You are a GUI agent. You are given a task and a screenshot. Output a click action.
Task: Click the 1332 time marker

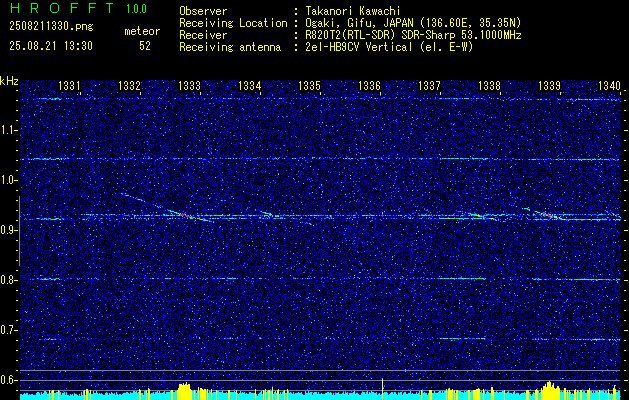coord(130,85)
